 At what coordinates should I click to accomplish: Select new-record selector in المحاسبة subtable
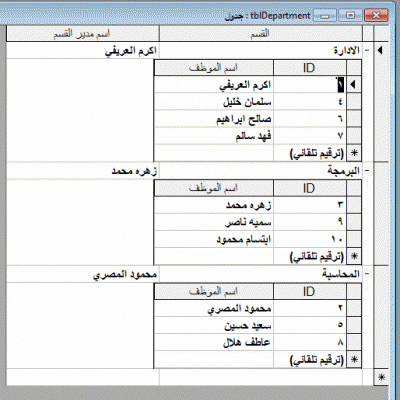pos(354,360)
